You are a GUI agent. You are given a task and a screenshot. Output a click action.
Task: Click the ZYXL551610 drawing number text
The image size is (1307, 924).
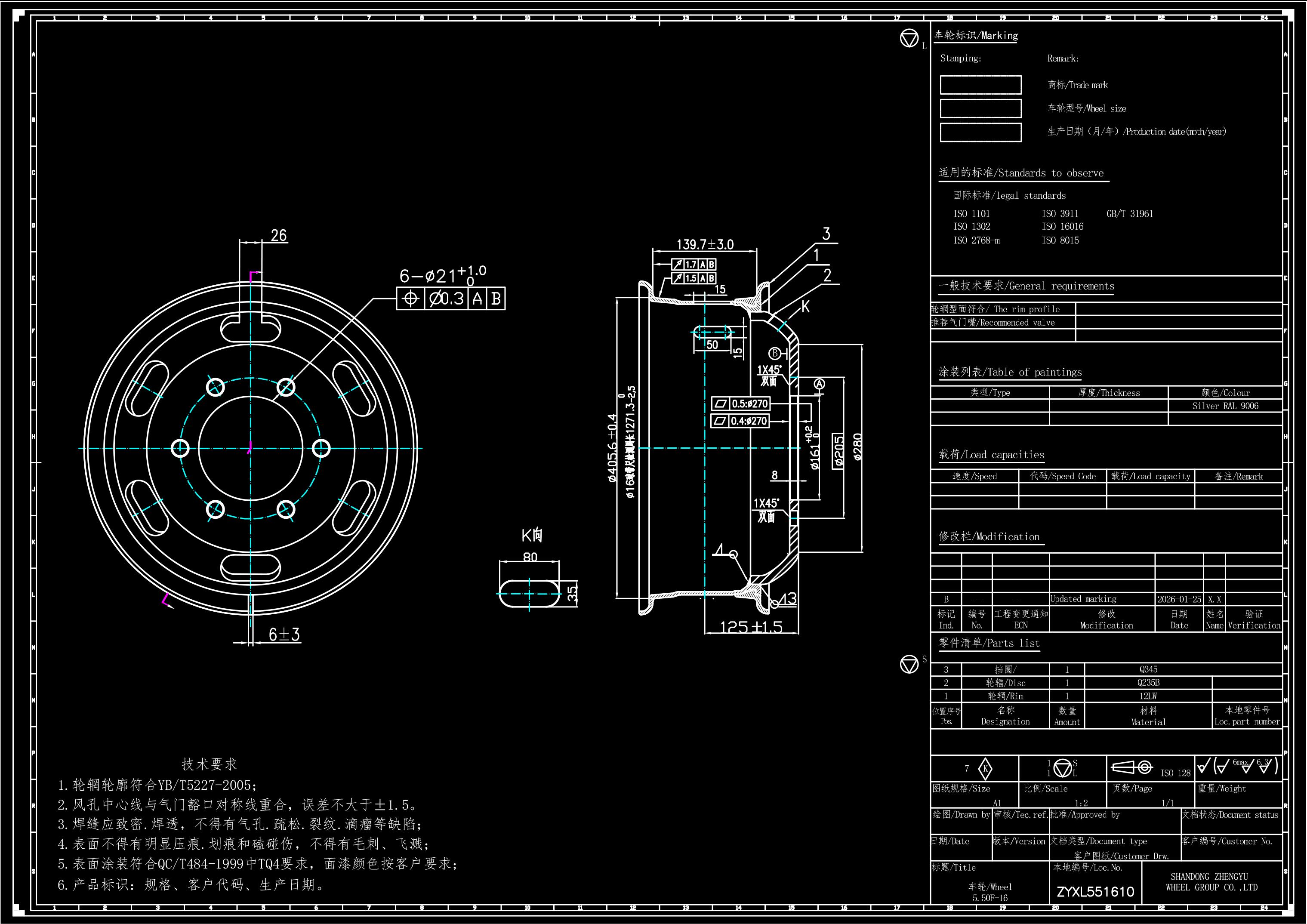[1095, 892]
